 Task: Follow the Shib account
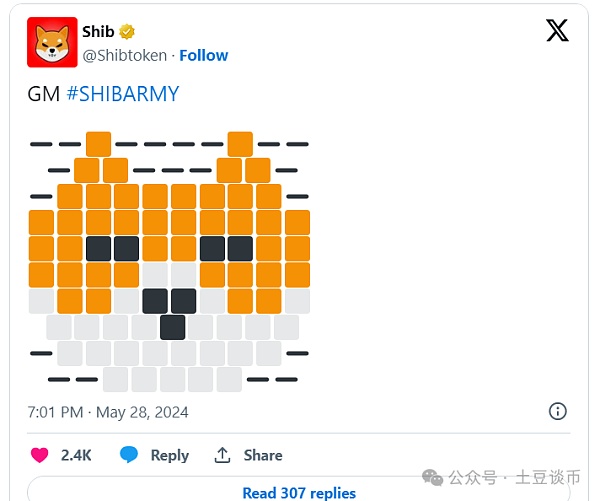tap(204, 55)
